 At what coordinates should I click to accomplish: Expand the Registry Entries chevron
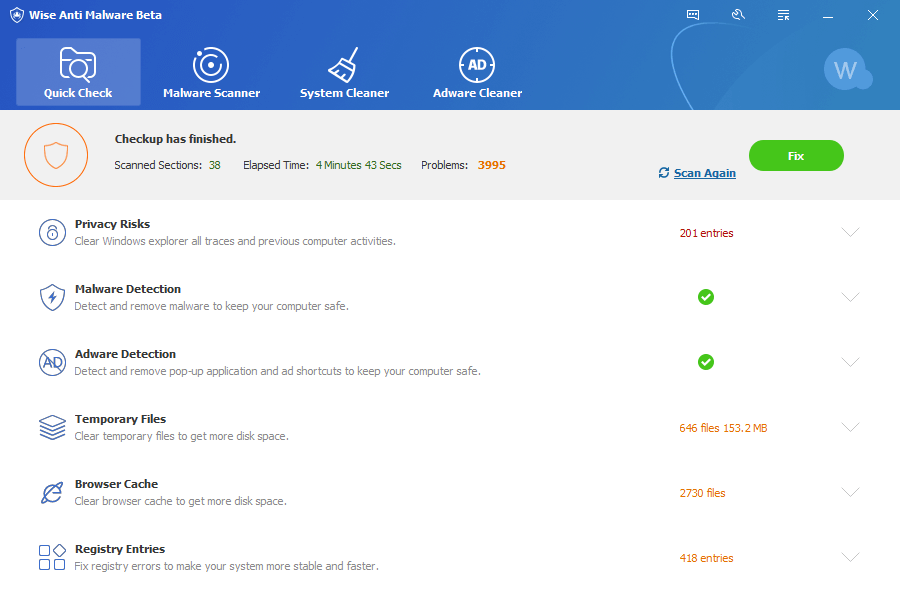850,557
